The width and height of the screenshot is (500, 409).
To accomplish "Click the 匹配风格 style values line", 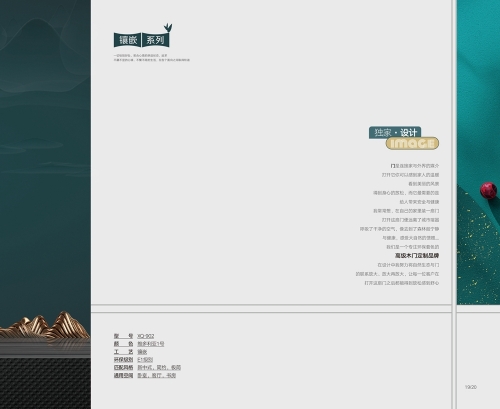I will (x=159, y=367).
